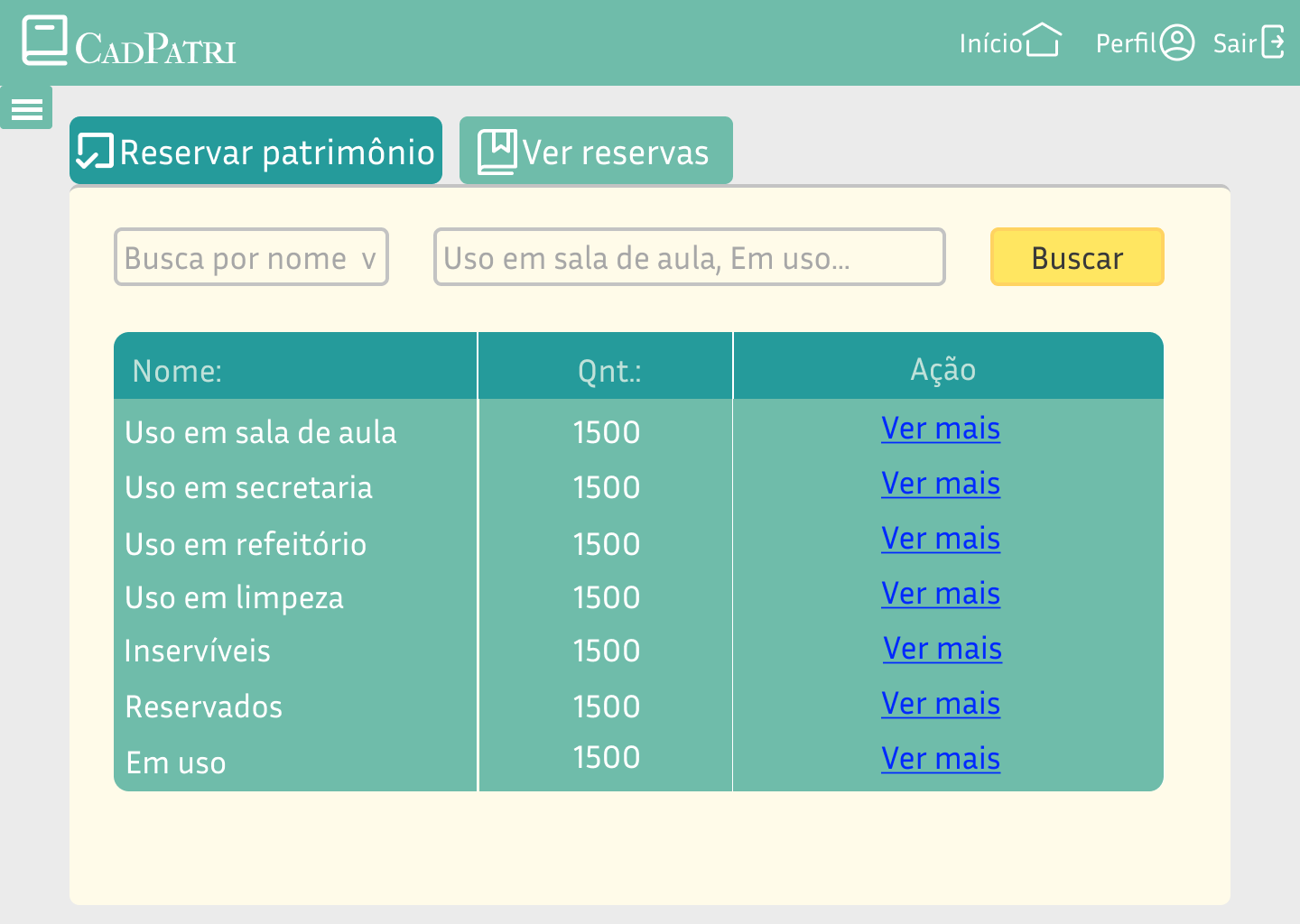Switch to the Reservar patrimônio tab
The image size is (1300, 924).
(x=255, y=151)
